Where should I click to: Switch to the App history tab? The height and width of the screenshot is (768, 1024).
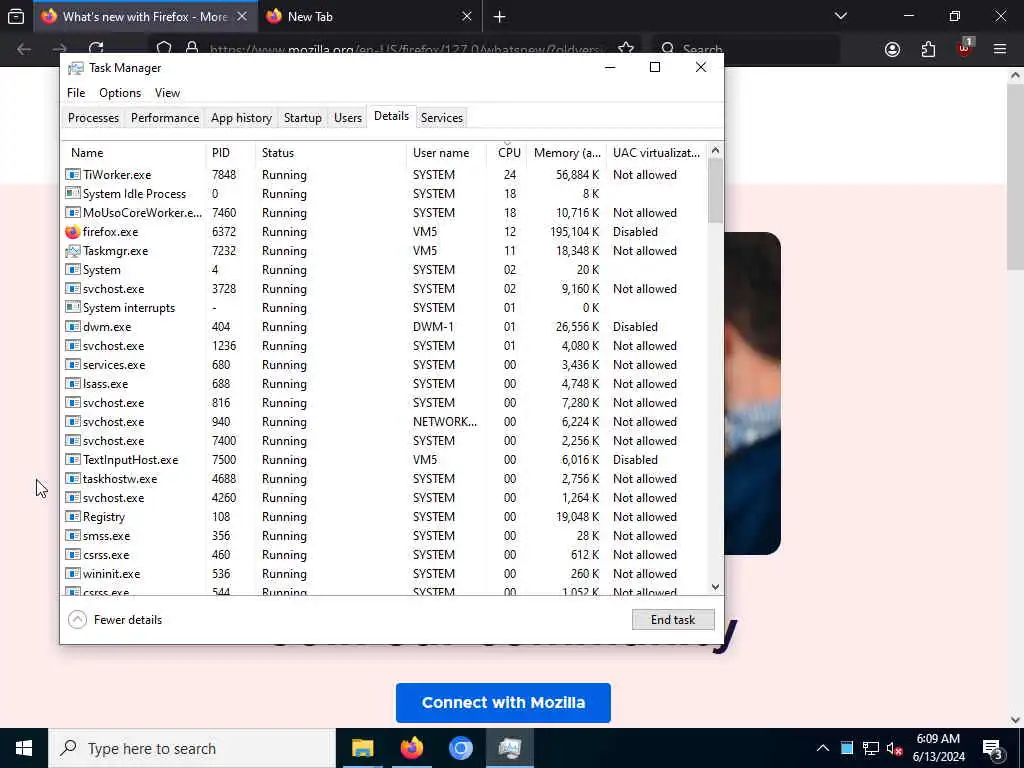pyautogui.click(x=241, y=118)
